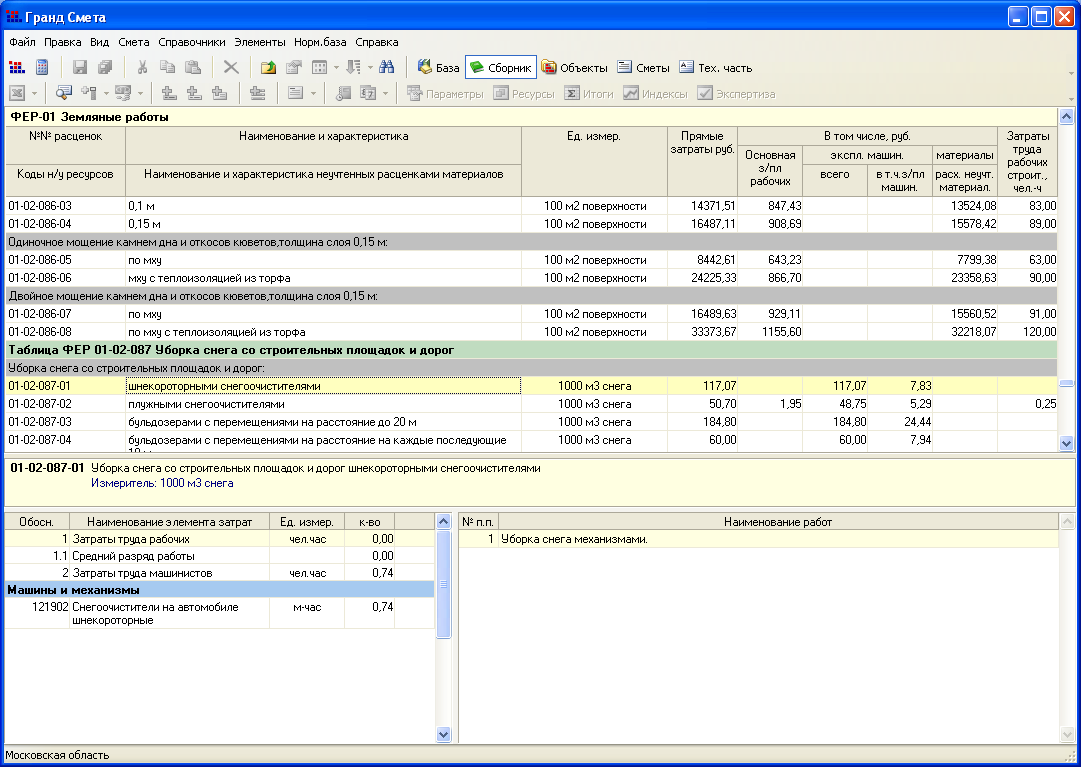This screenshot has height=767, width=1081.
Task: Click the Объекты button
Action: pos(575,68)
